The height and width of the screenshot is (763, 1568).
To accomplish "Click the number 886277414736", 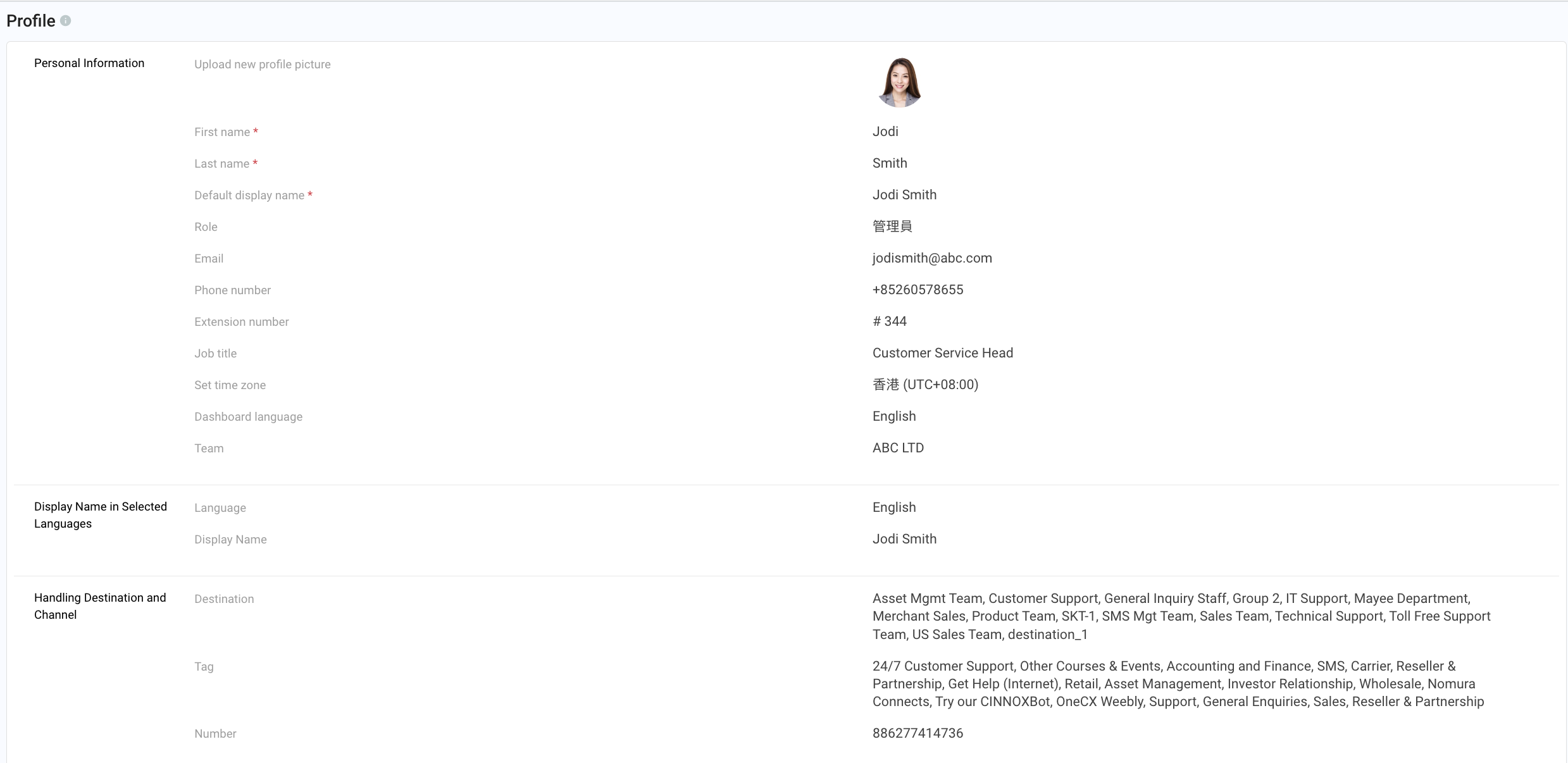I will click(918, 733).
